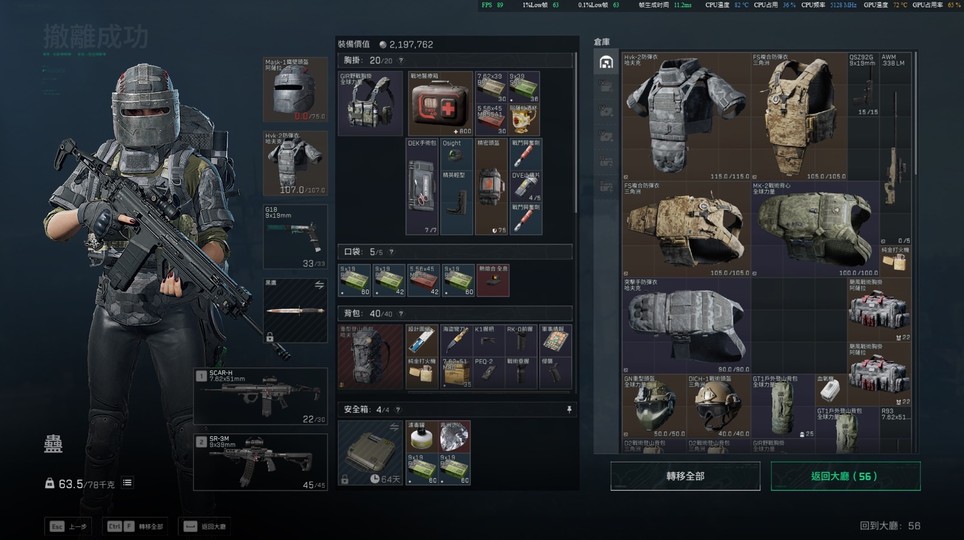
Task: Select the 5.56x45 M855A1 ammo with 30
Action: coord(491,120)
